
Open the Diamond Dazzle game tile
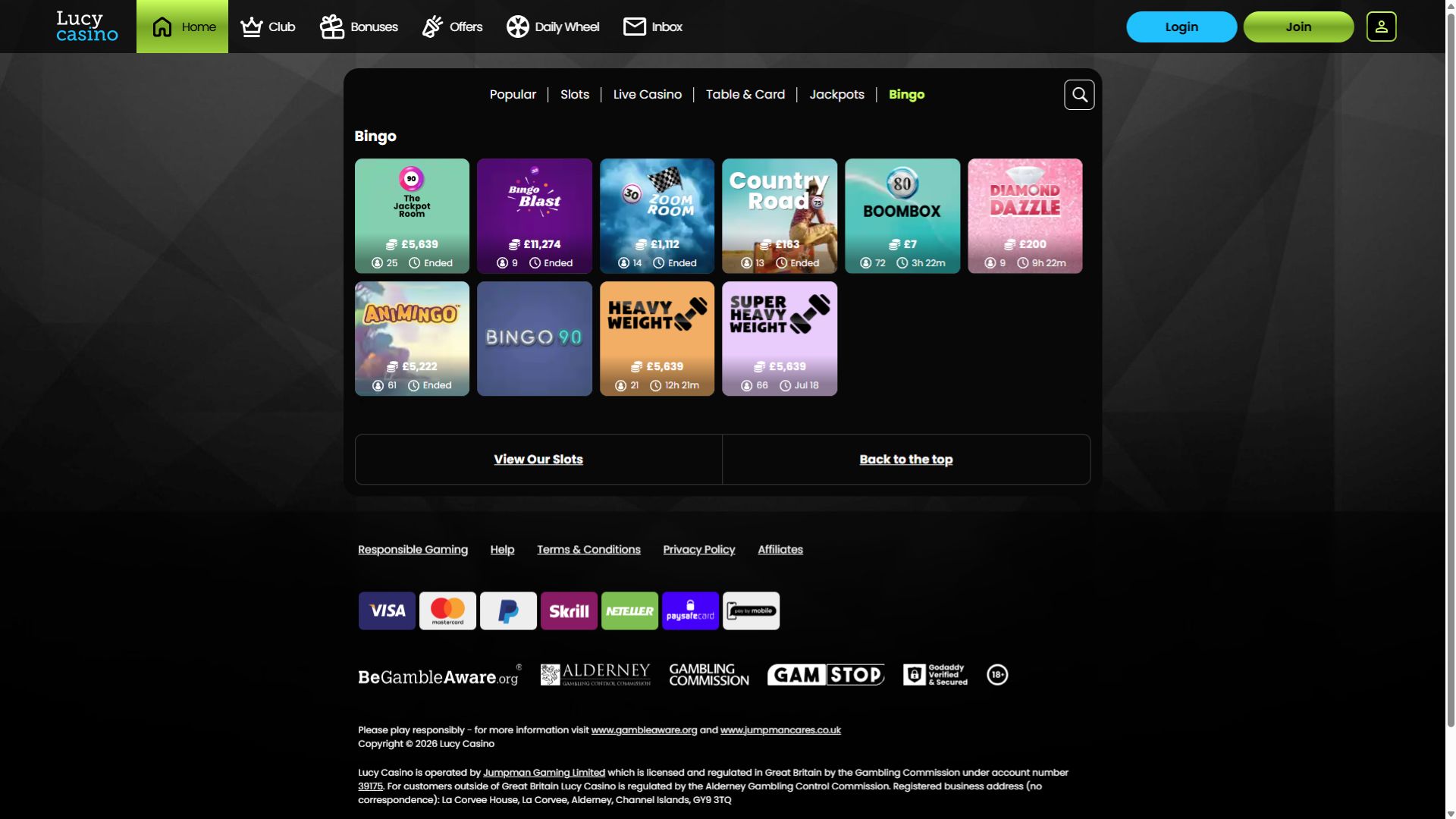tap(1025, 215)
